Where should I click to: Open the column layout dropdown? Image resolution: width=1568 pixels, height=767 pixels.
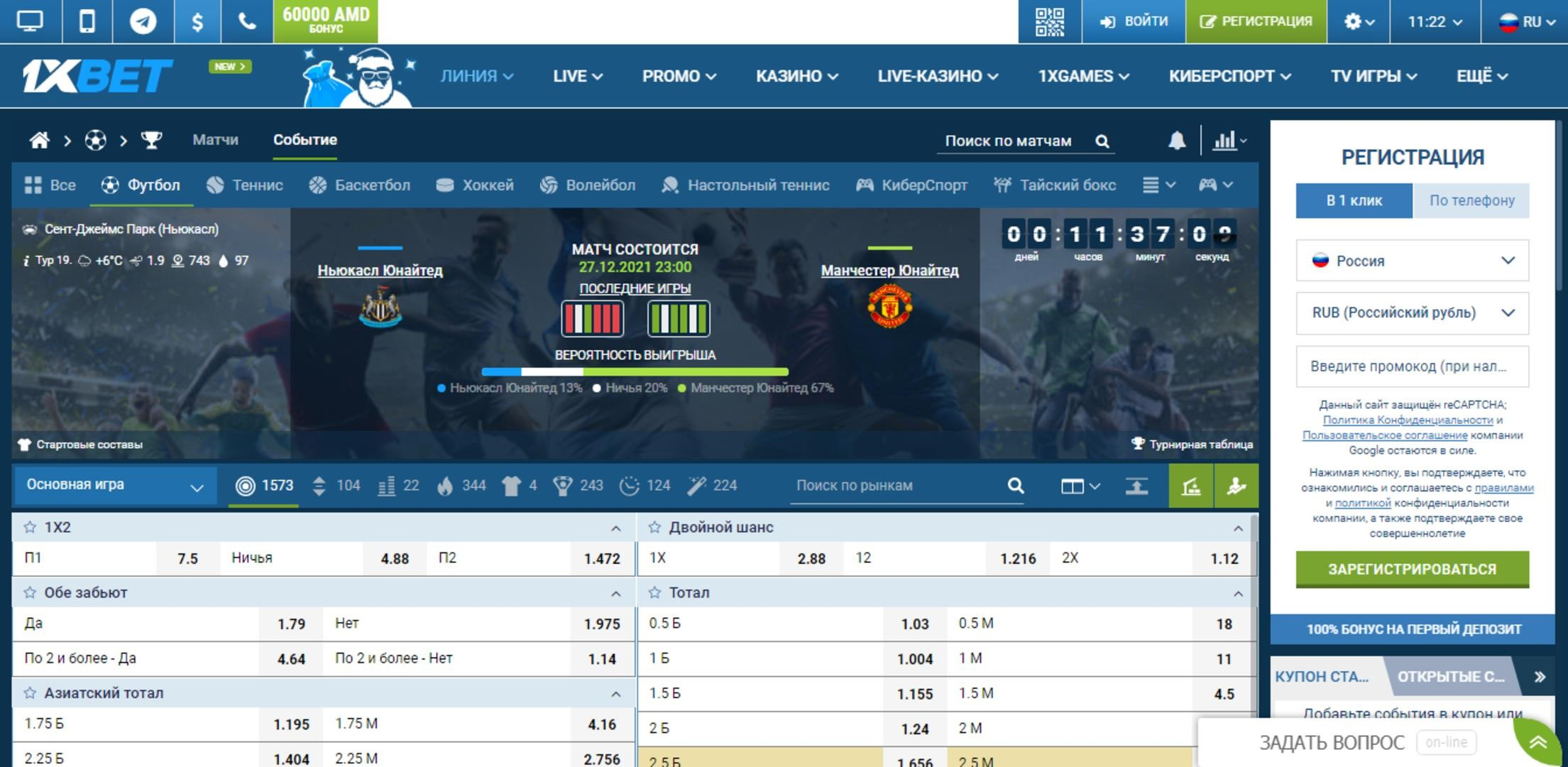tap(1080, 486)
